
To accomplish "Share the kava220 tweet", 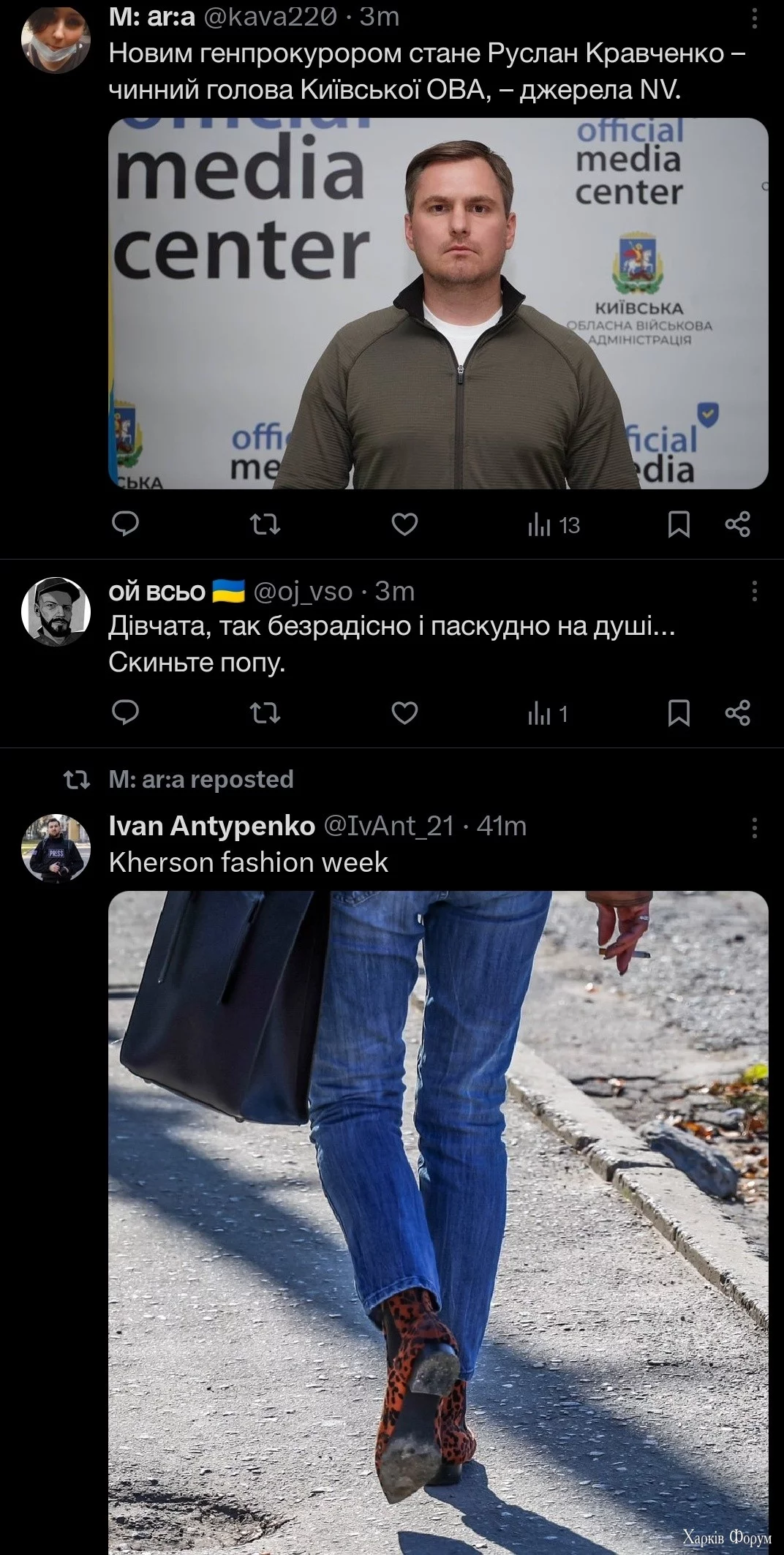I will [737, 524].
